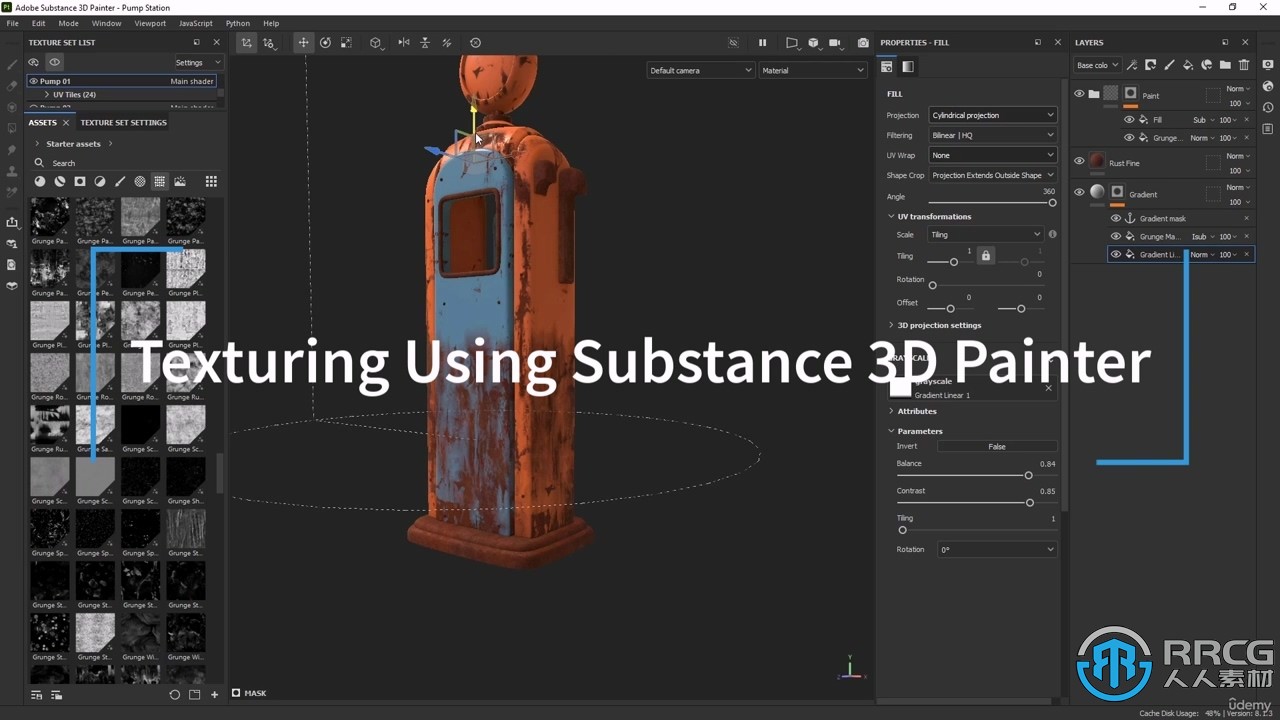Delete layer using trash icon
The height and width of the screenshot is (720, 1280).
click(x=1244, y=65)
